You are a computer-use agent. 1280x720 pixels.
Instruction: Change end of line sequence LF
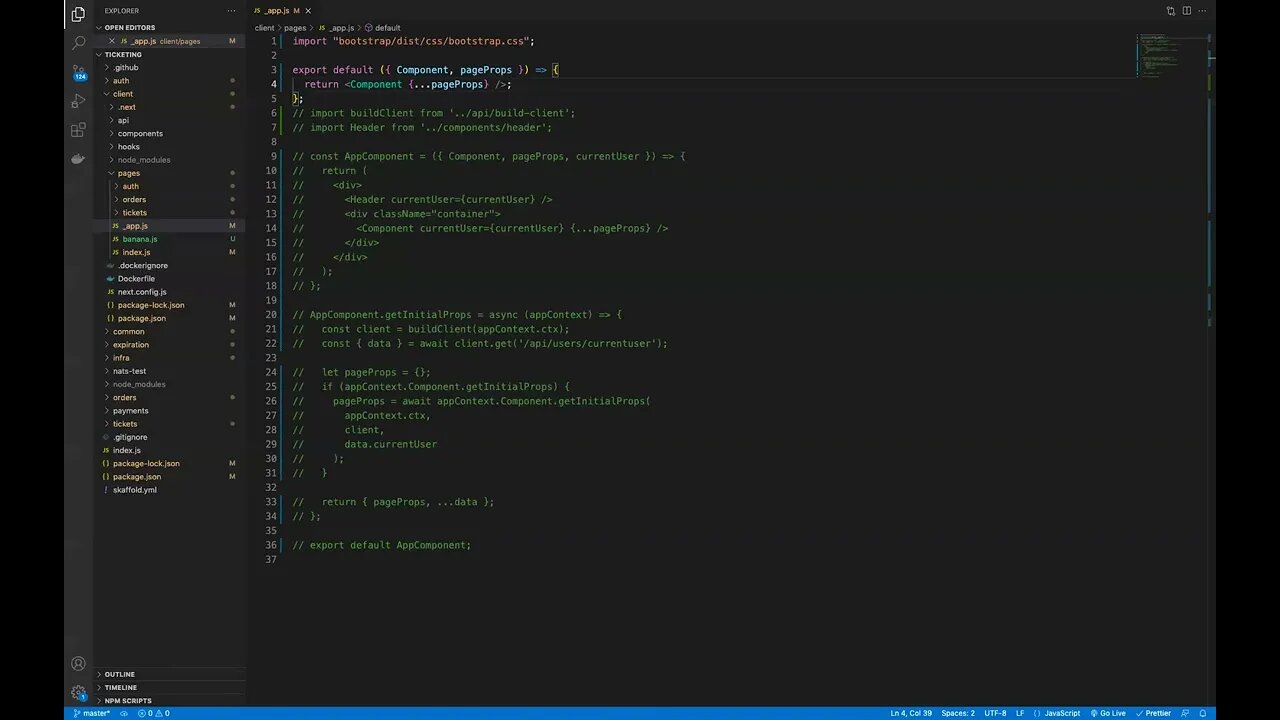tap(1020, 713)
